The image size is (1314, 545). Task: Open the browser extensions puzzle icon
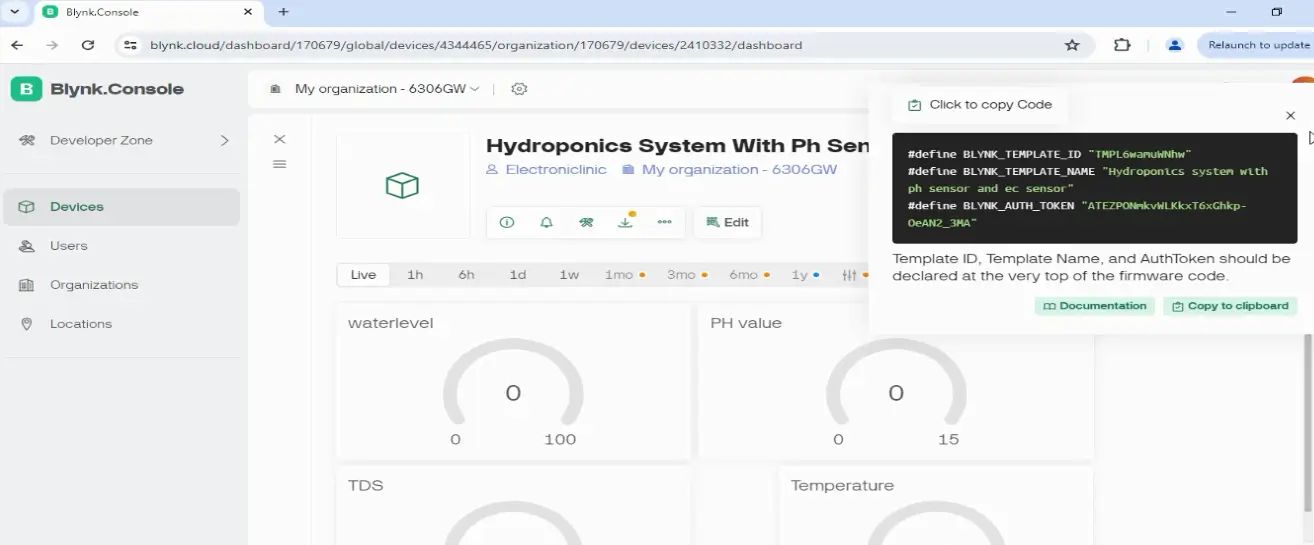1122,45
